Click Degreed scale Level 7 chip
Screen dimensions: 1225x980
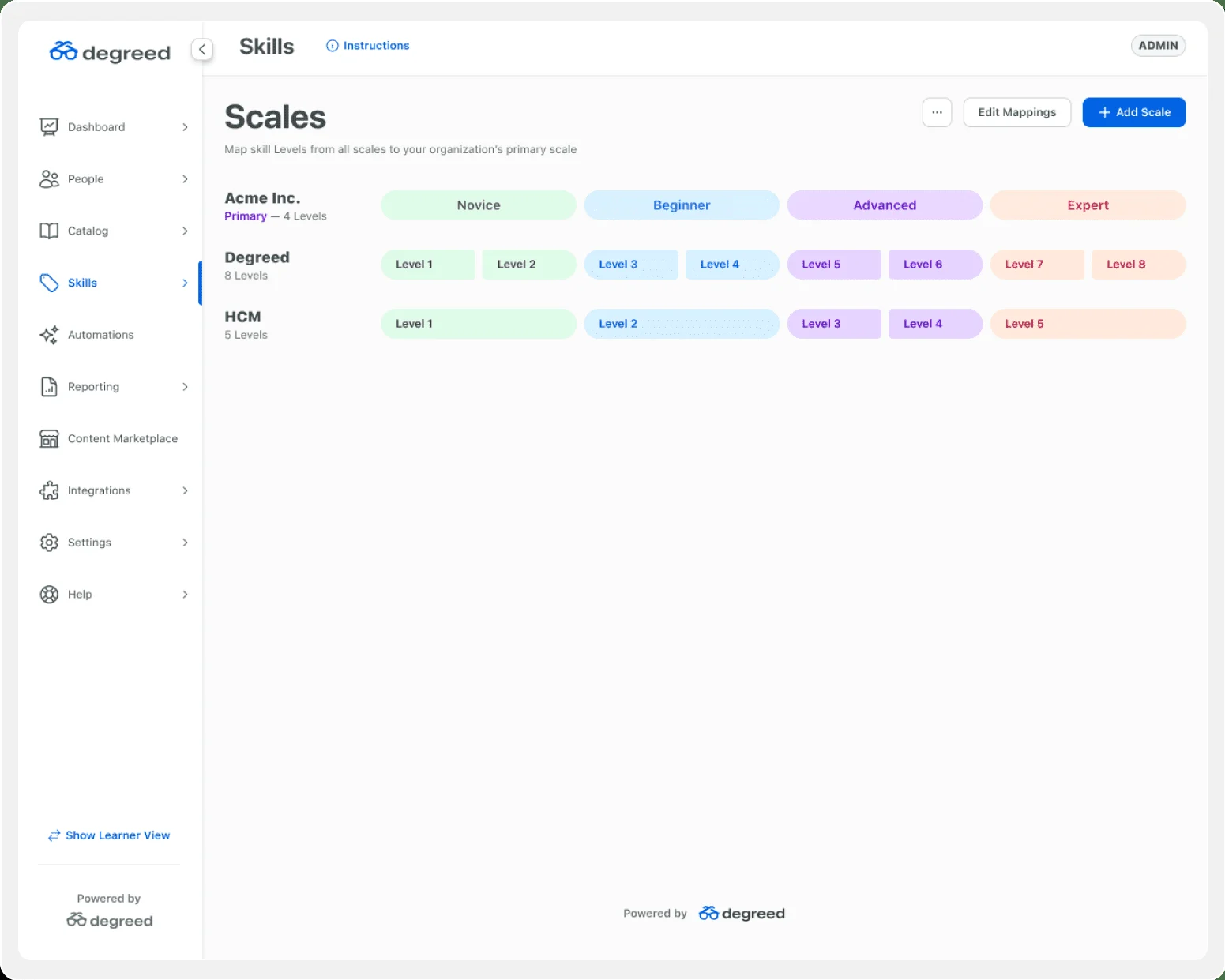1037,265
